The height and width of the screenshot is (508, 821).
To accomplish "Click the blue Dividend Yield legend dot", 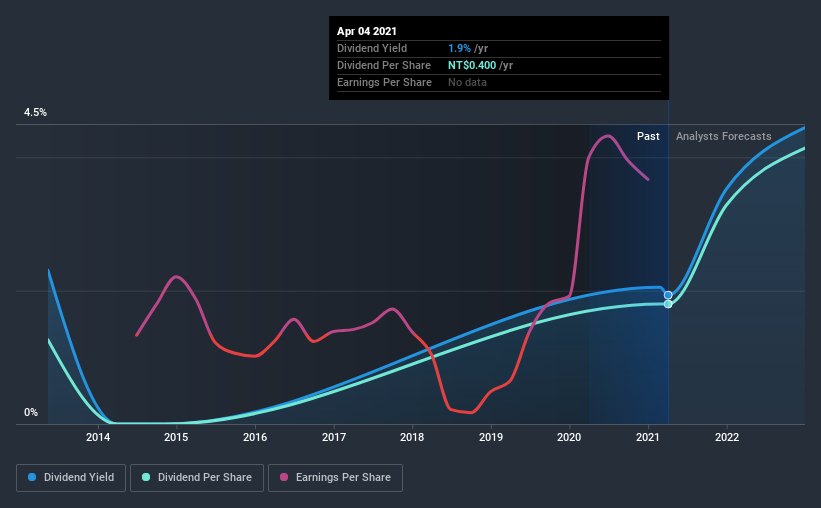I will pyautogui.click(x=32, y=477).
